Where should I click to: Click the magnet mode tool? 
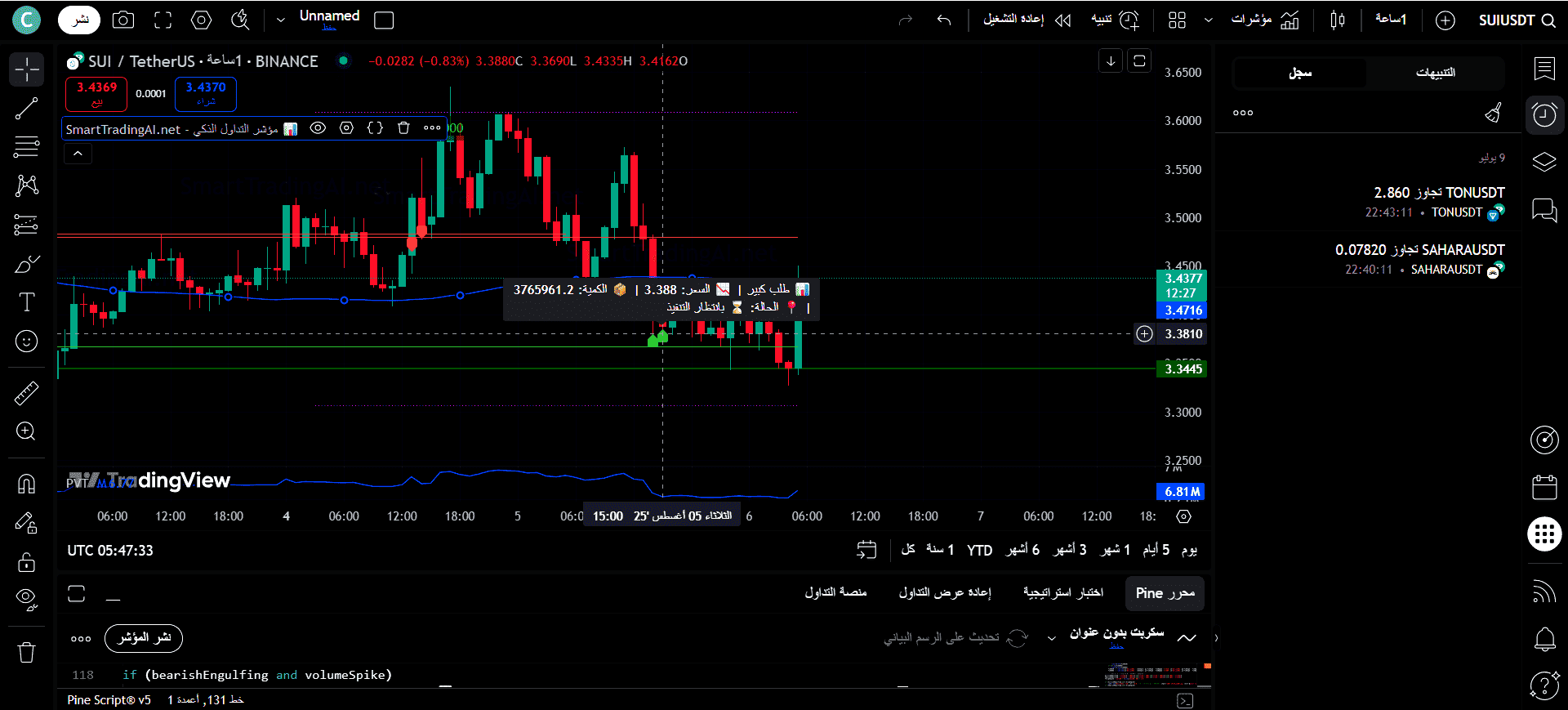[26, 484]
